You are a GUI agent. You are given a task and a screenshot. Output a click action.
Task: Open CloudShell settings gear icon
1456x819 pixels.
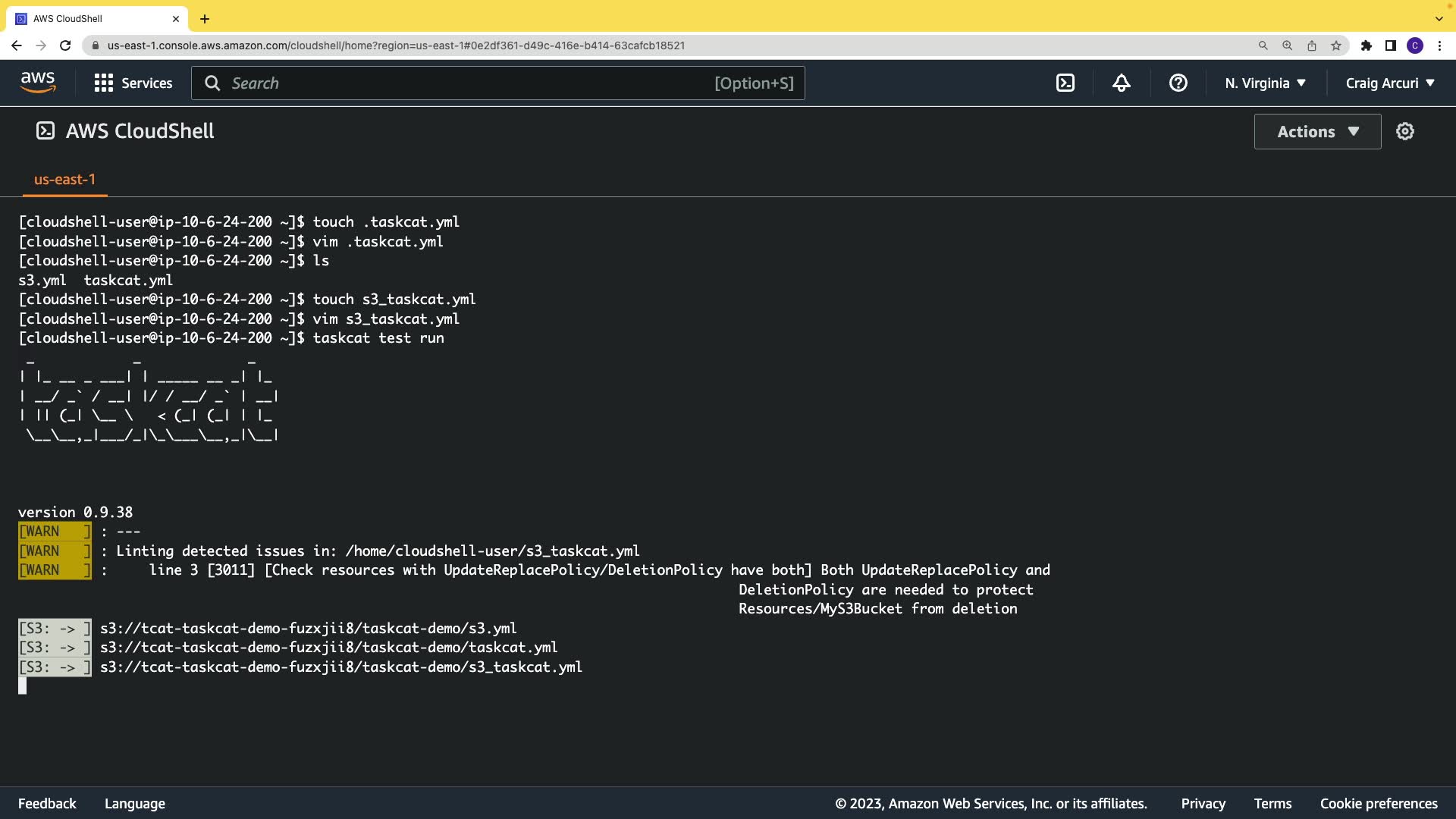pyautogui.click(x=1405, y=132)
